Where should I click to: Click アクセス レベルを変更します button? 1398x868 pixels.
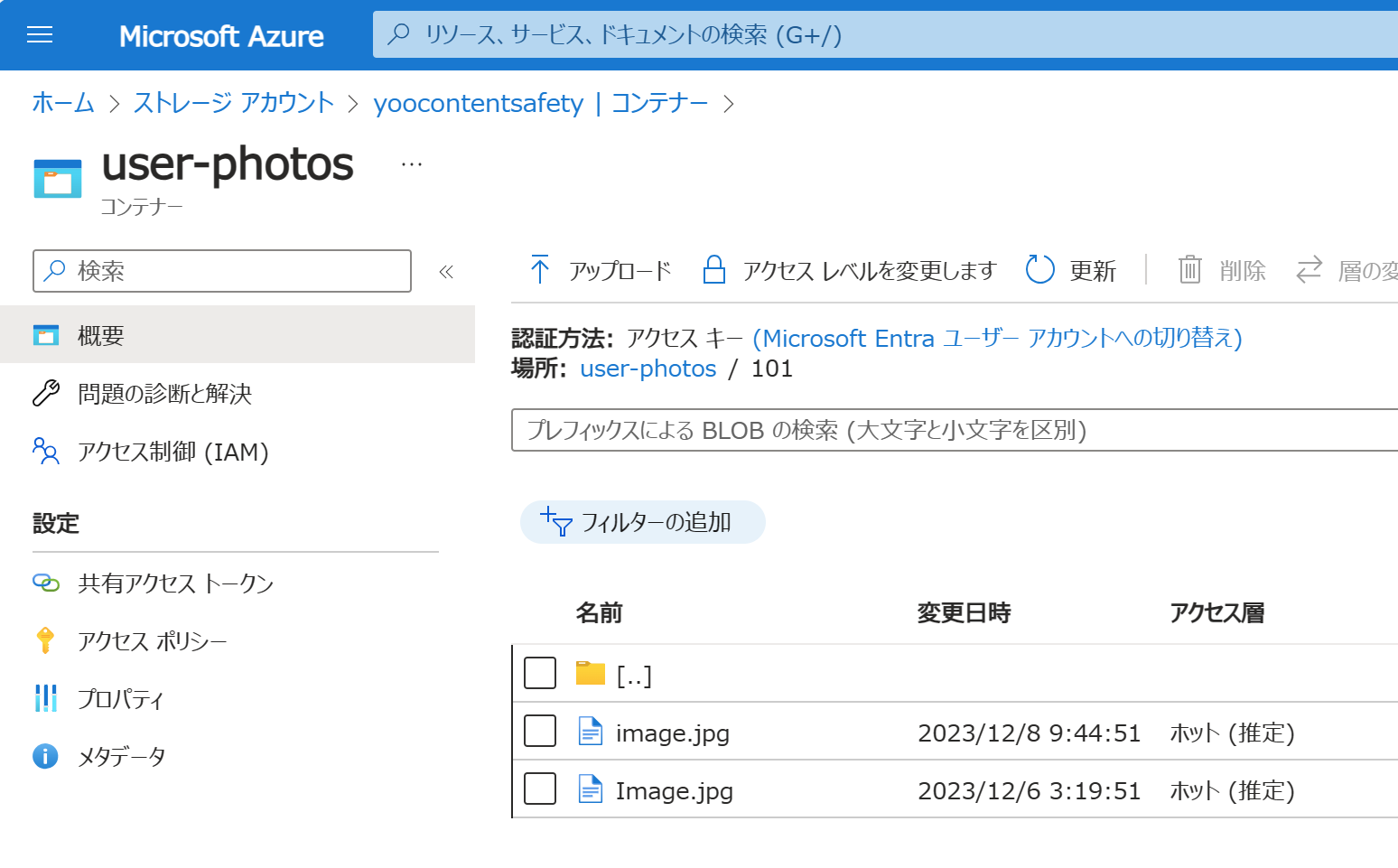click(x=850, y=270)
